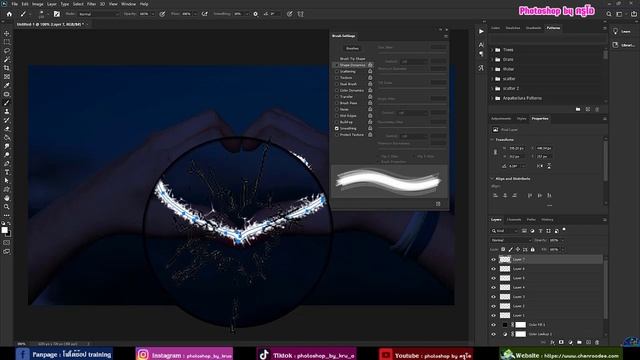
Task: Enable Dual Brush option
Action: pyautogui.click(x=337, y=84)
